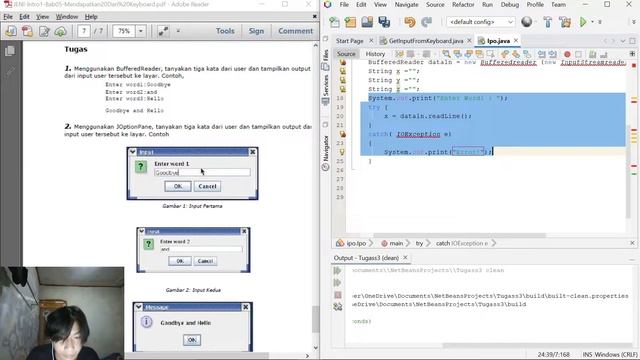
Task: Click Output settings icon in Output panel
Action: tap(338, 307)
